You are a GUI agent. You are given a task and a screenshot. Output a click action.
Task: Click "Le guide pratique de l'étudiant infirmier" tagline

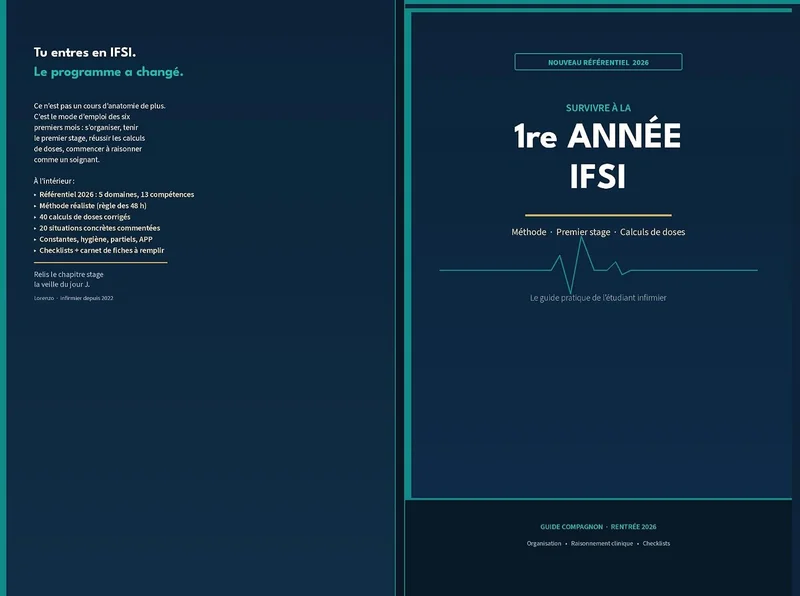click(598, 298)
